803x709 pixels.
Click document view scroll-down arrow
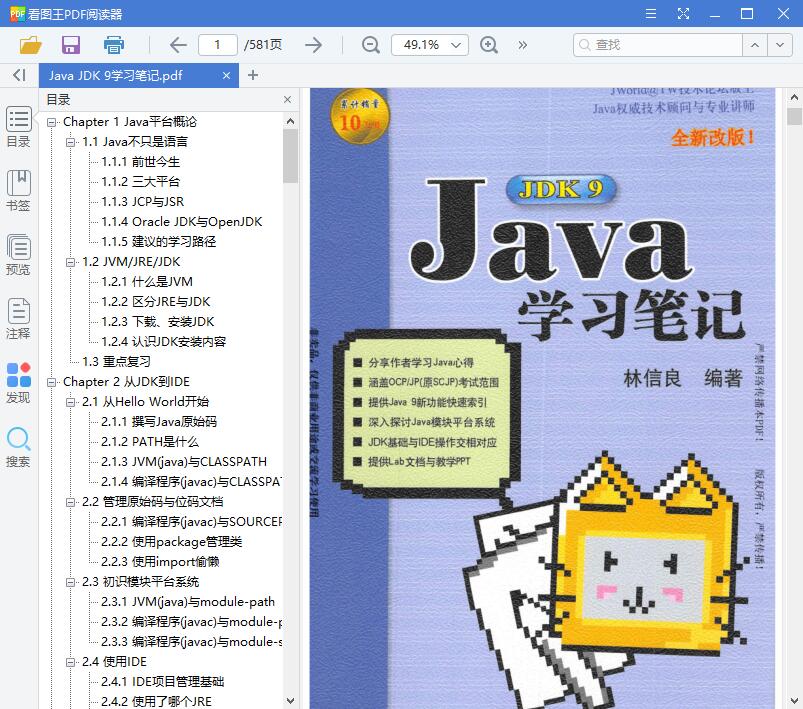(x=794, y=700)
